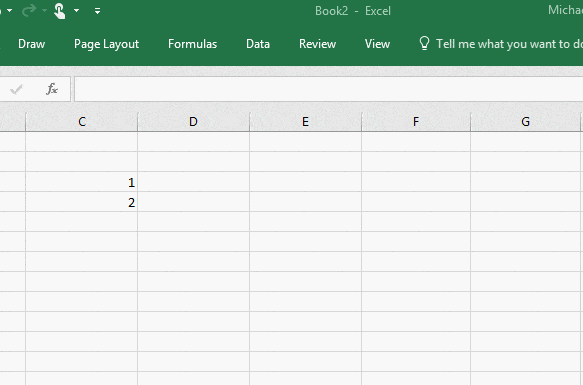The image size is (583, 385).
Task: Select the Data ribbon tab
Action: click(258, 44)
